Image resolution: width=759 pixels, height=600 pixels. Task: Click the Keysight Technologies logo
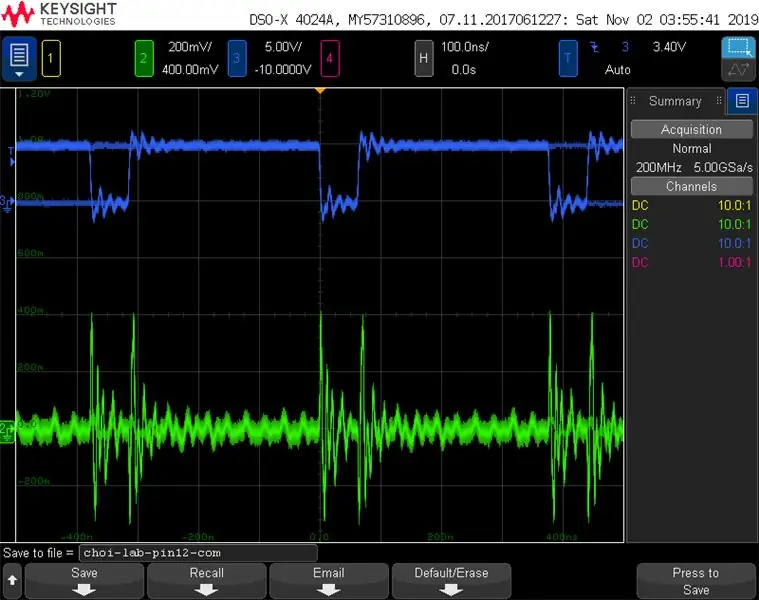(59, 14)
